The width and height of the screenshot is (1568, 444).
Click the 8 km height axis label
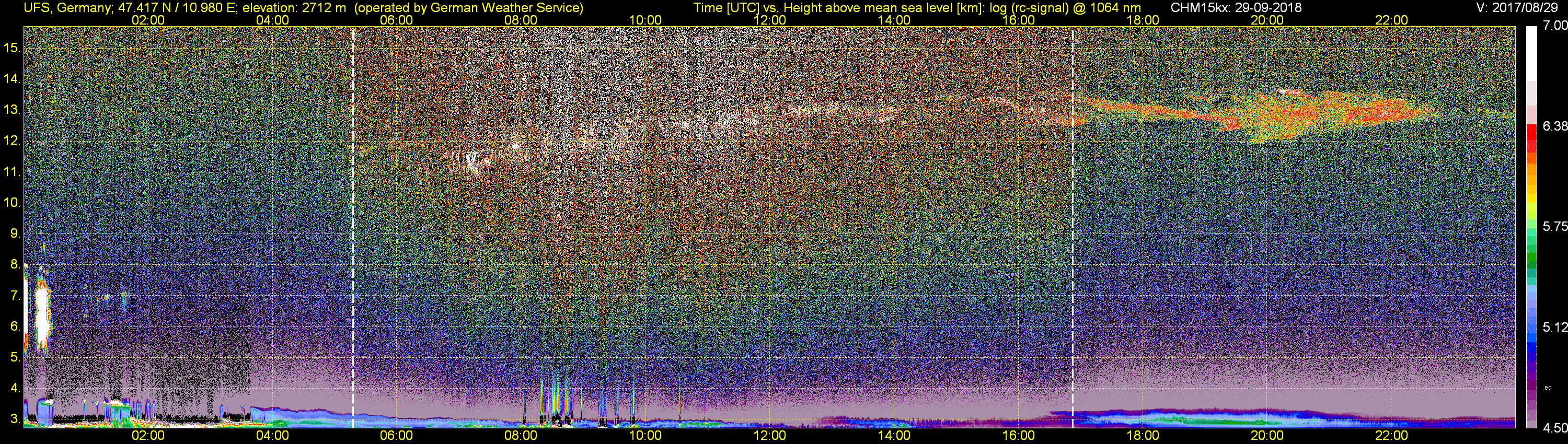[x=15, y=265]
